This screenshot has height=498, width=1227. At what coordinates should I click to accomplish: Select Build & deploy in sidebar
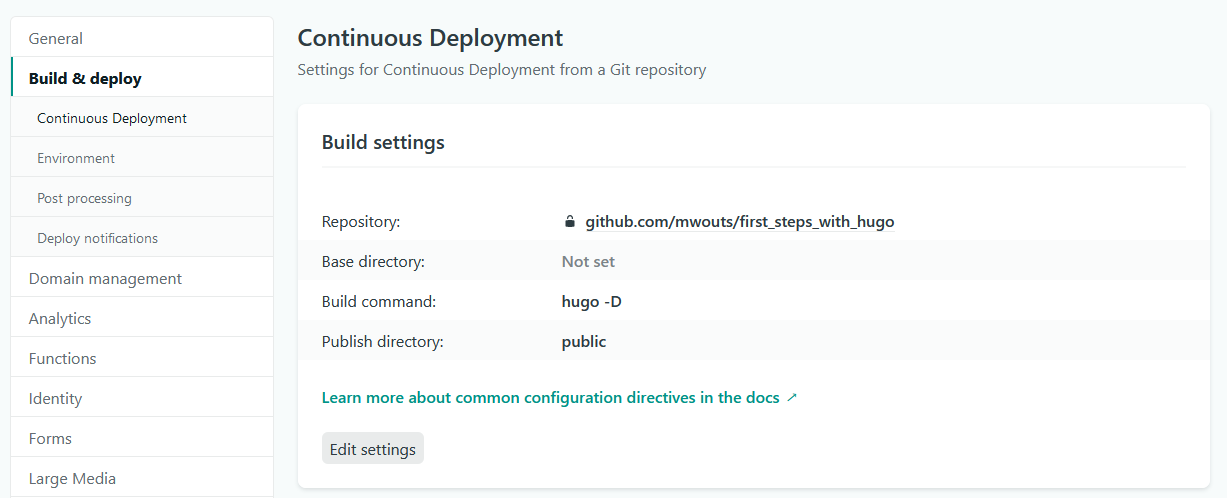coord(85,78)
